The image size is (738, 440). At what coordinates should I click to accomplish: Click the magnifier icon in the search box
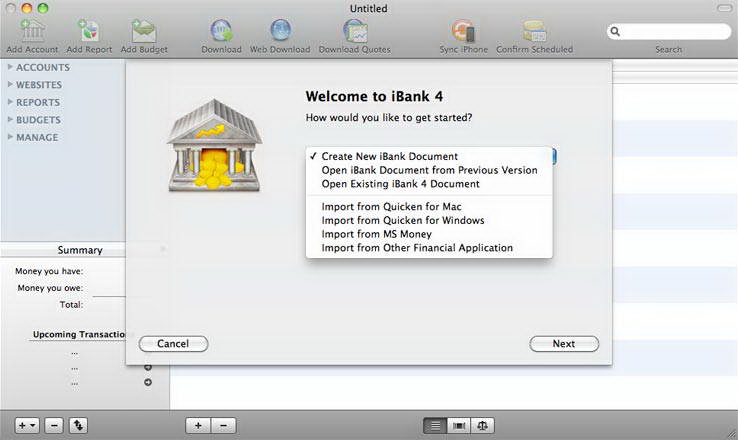615,32
